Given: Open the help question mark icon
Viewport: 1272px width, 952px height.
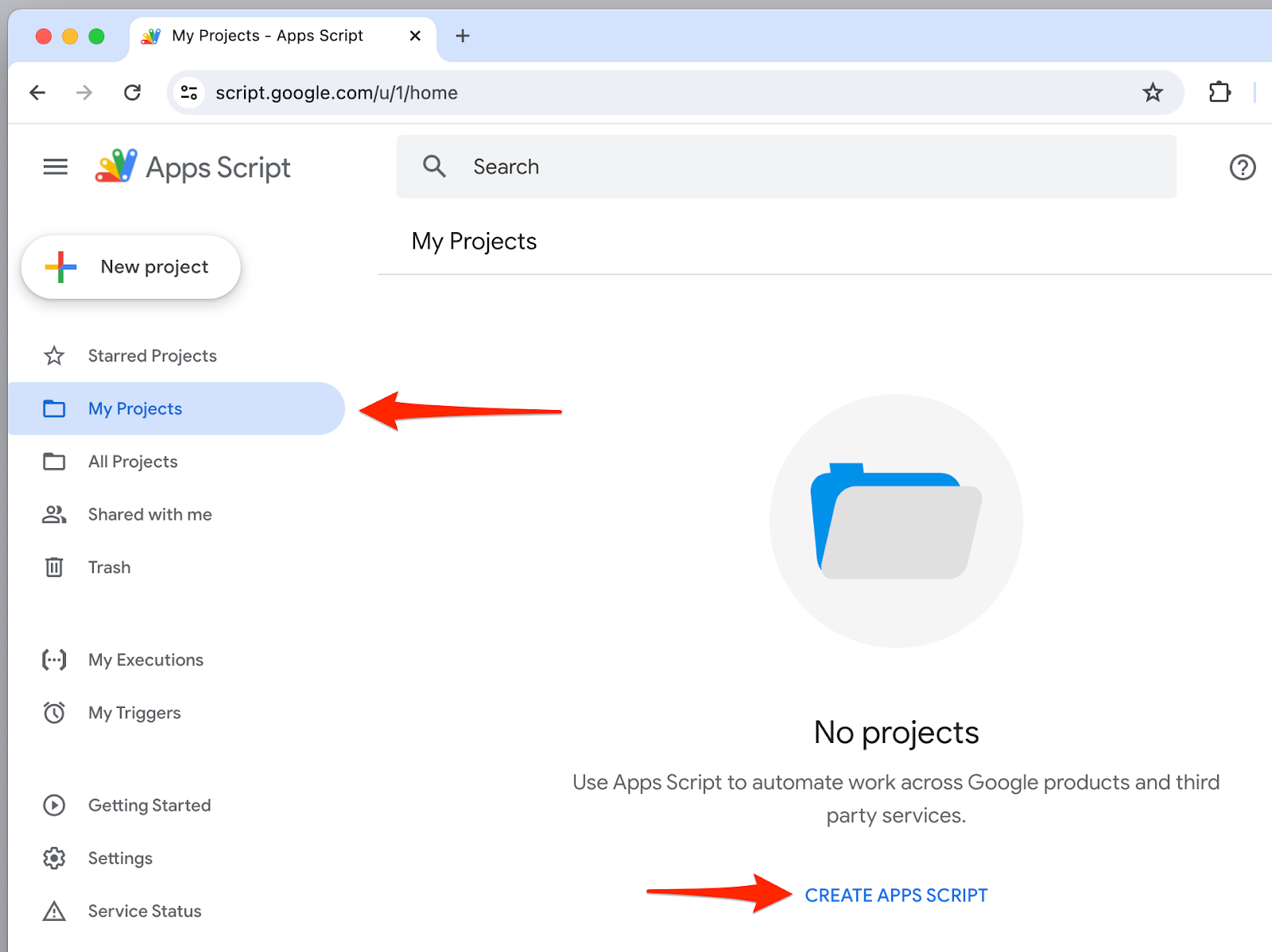Looking at the screenshot, I should point(1243,167).
